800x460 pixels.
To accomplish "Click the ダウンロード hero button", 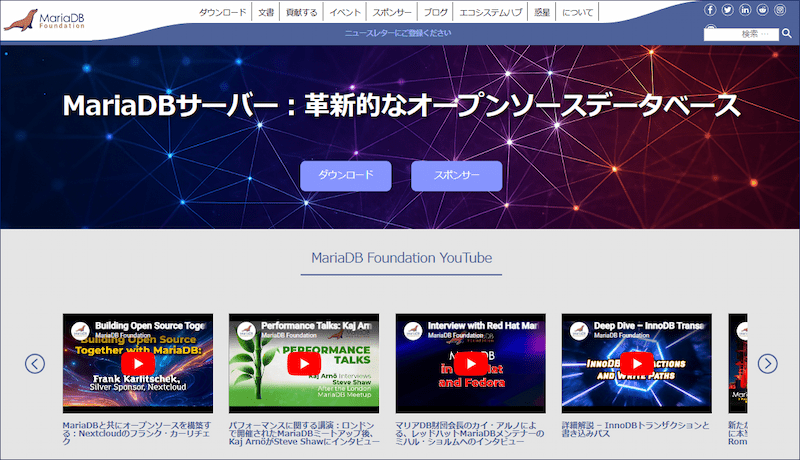I will point(346,176).
